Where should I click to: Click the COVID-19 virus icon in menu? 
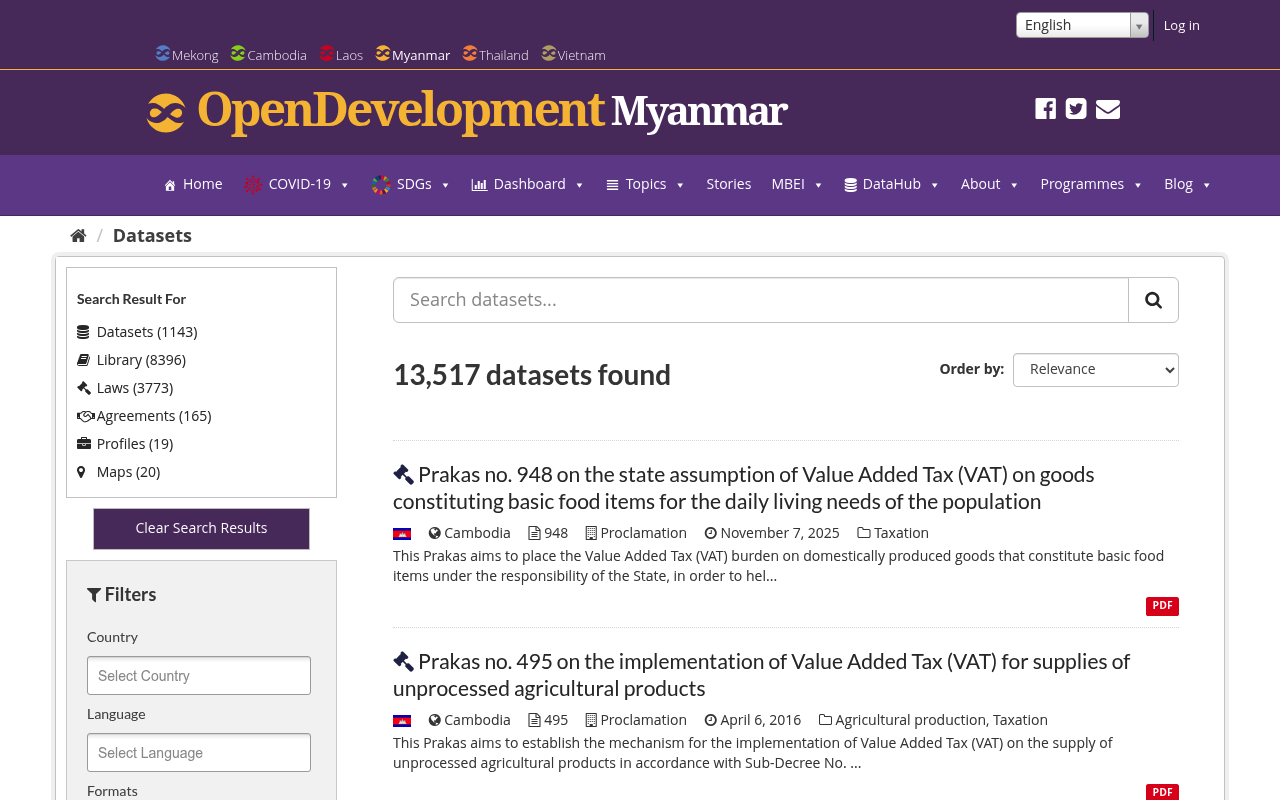(253, 185)
